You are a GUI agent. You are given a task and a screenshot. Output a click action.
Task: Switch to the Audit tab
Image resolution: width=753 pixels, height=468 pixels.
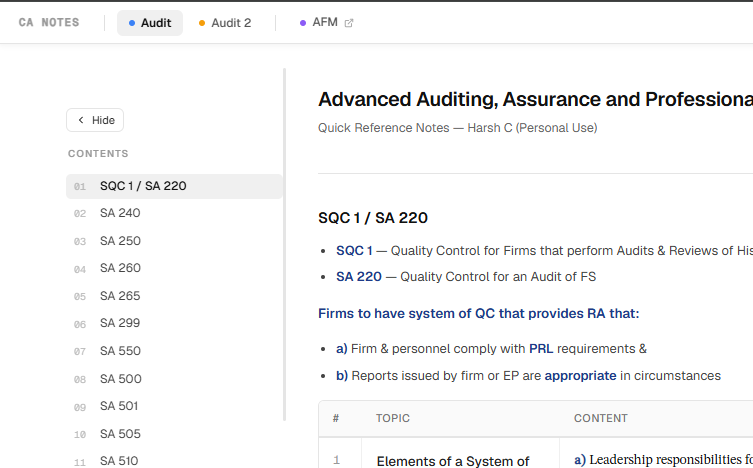(150, 23)
